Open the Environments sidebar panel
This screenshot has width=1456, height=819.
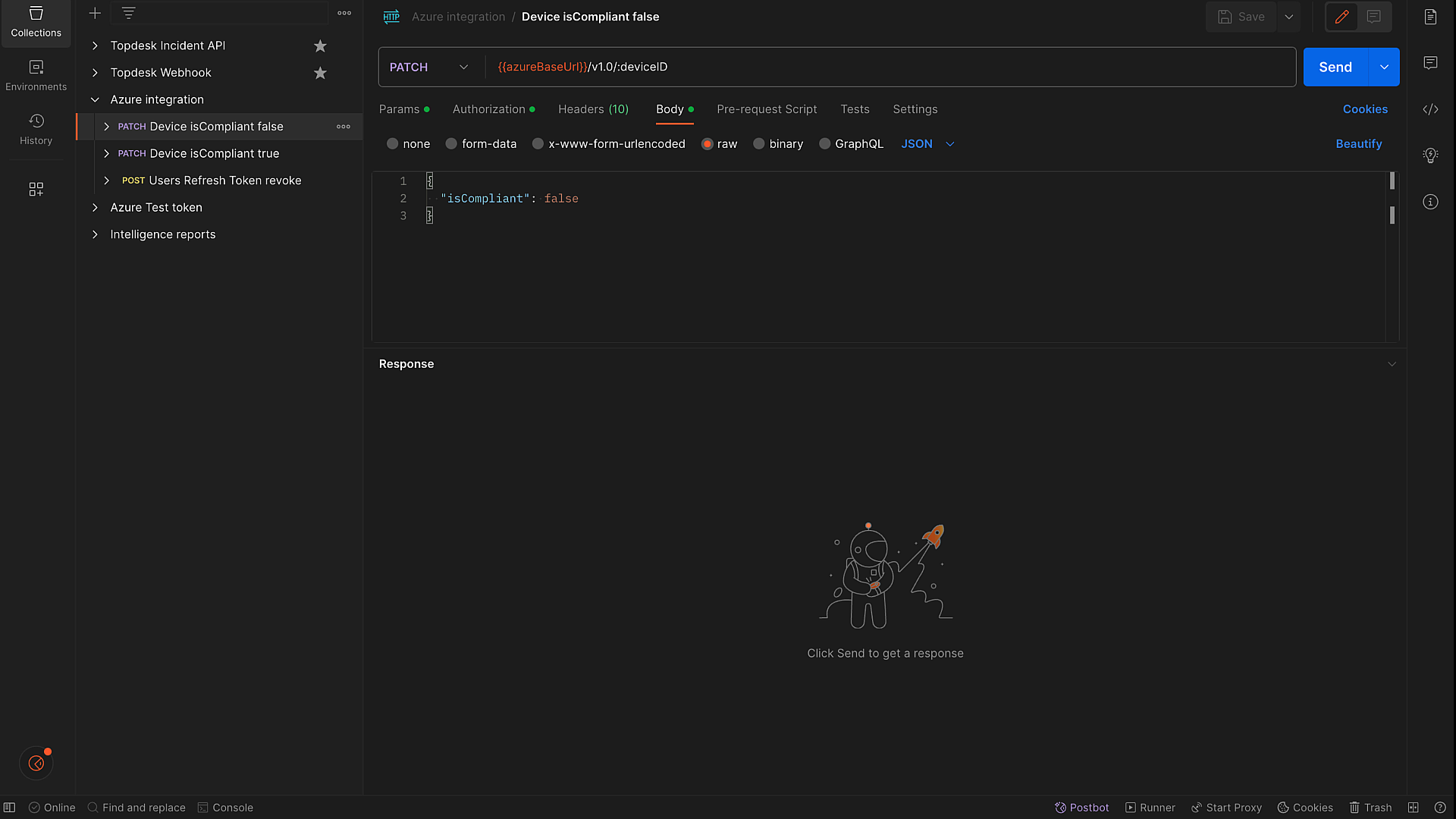pyautogui.click(x=36, y=75)
